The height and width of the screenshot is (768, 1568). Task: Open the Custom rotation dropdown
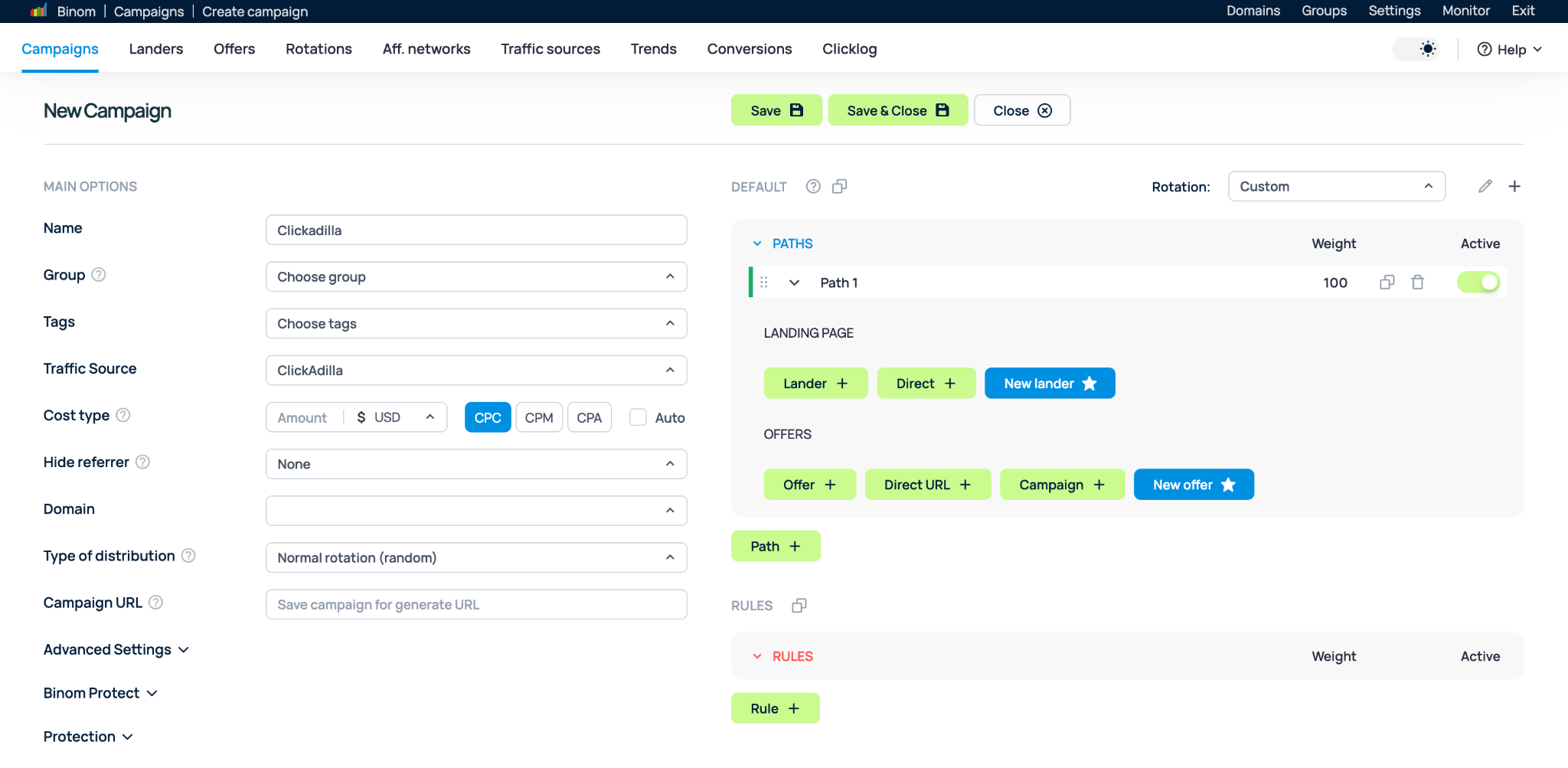coord(1336,186)
